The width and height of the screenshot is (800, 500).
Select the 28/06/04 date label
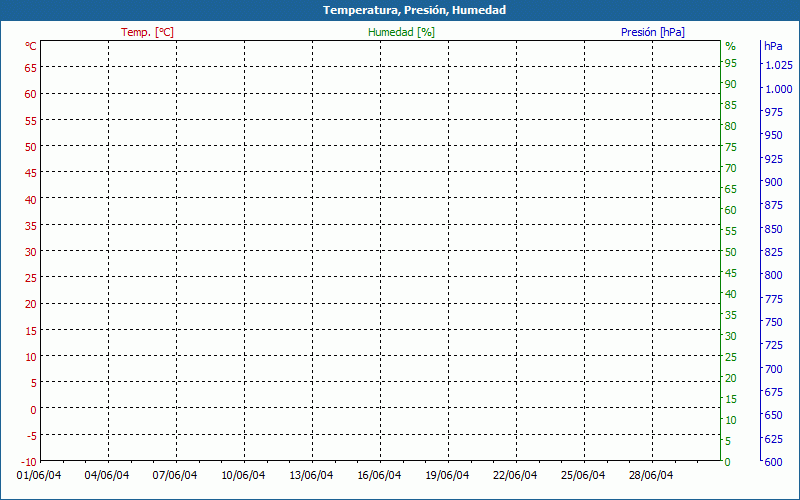651,475
